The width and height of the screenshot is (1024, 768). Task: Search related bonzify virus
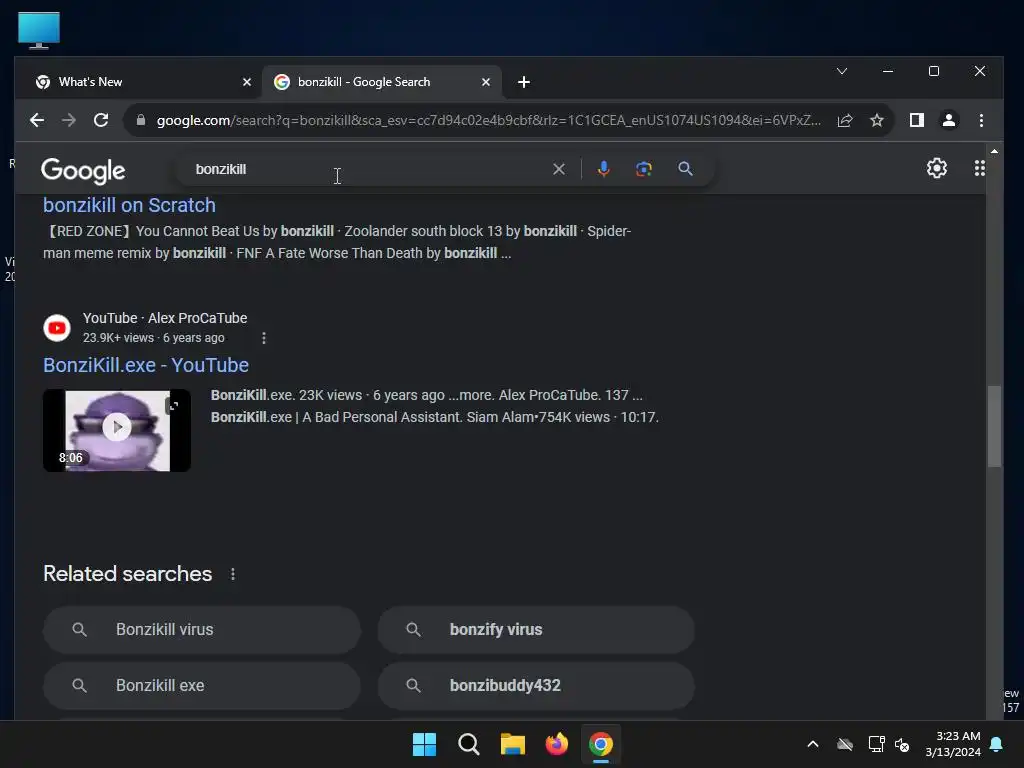(x=536, y=630)
